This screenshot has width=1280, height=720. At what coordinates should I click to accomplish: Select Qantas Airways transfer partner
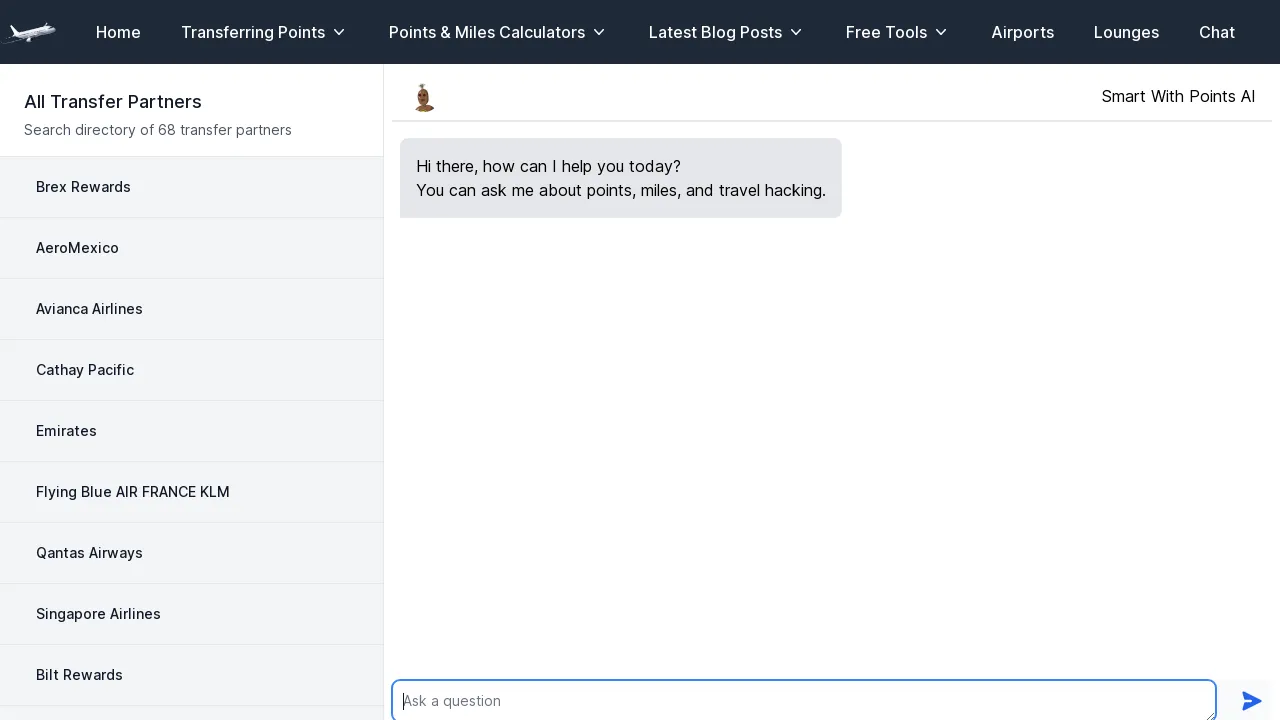point(191,553)
